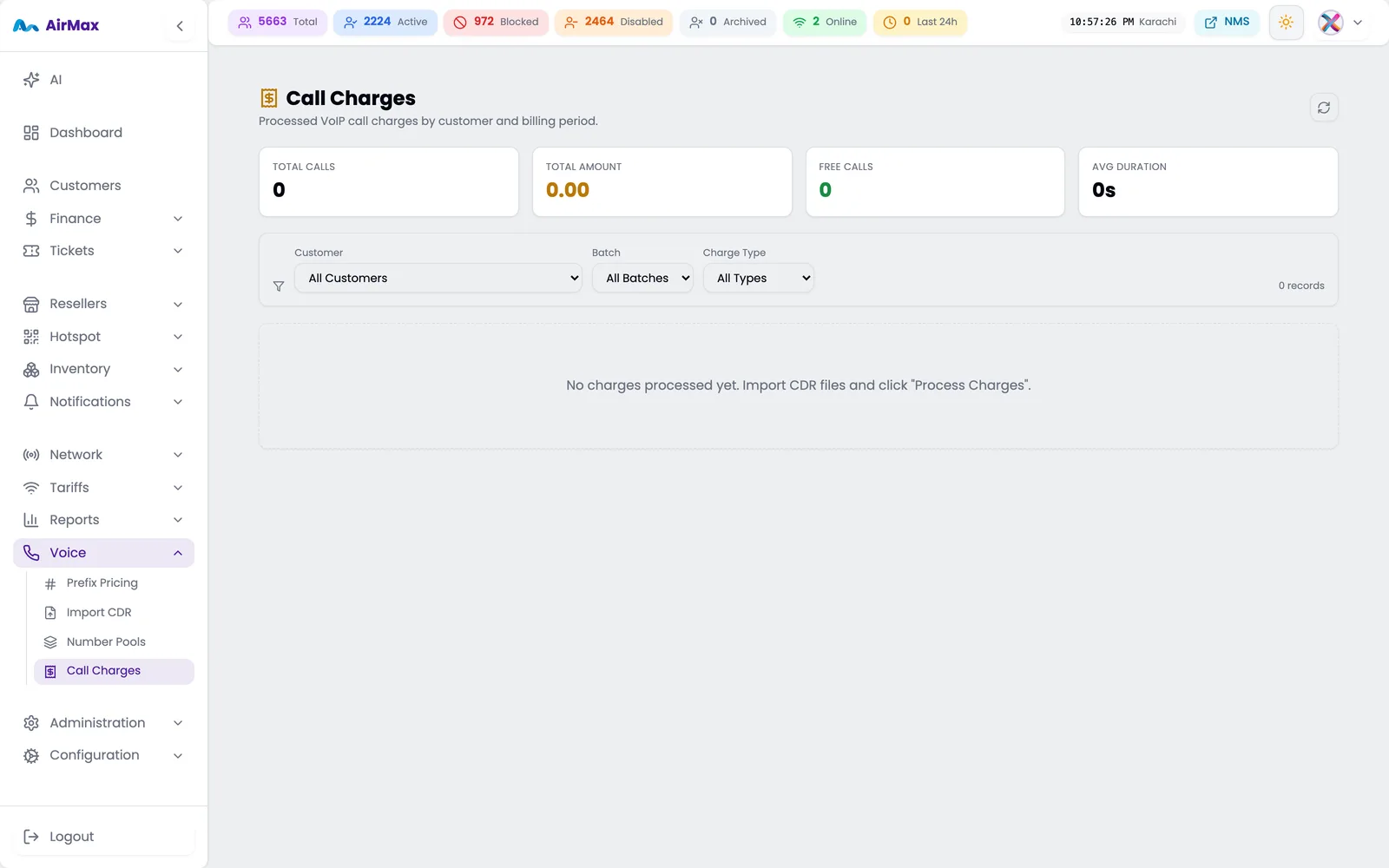
Task: Click the Inventory boxes icon
Action: coord(31,369)
